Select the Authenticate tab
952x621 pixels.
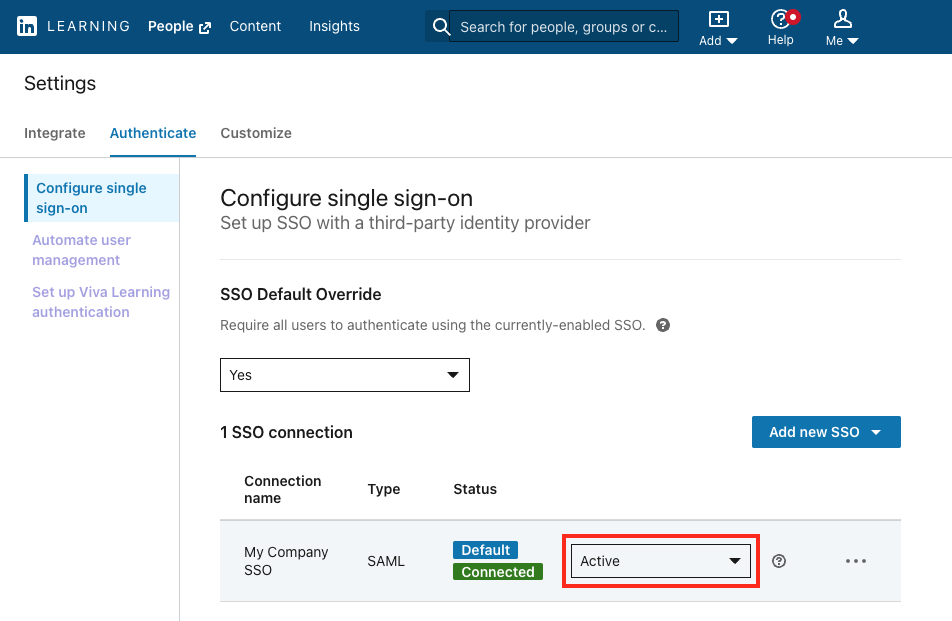tap(153, 133)
